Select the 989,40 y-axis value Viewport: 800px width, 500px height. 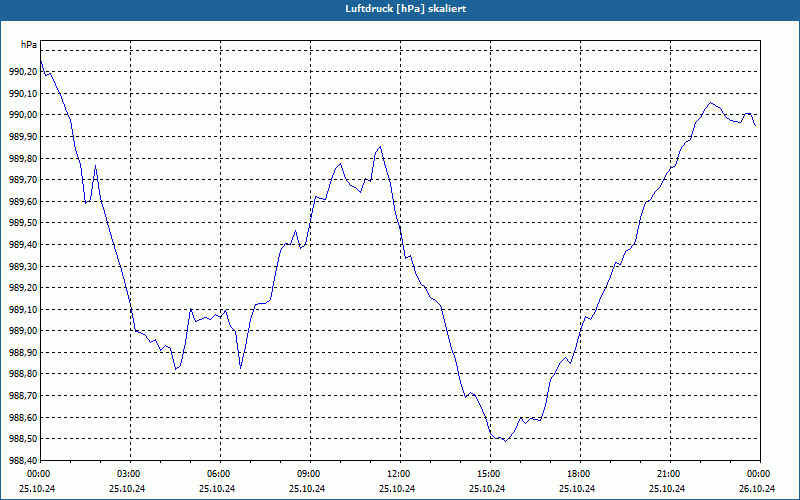(23, 244)
